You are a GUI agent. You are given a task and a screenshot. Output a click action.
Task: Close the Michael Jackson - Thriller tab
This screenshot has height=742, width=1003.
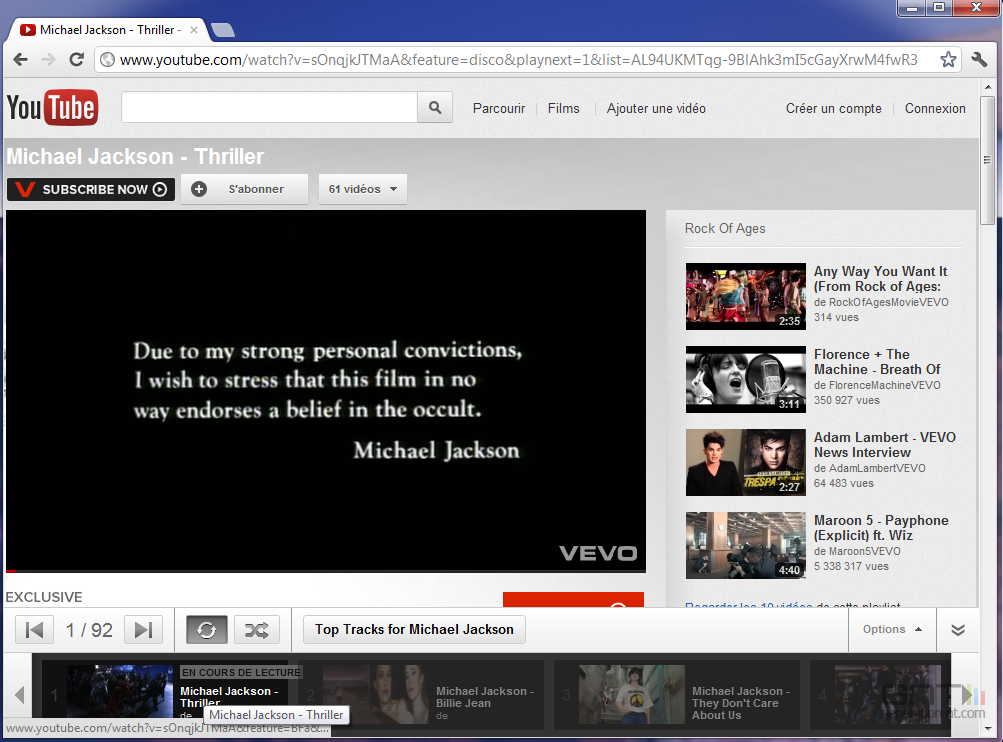click(x=194, y=30)
